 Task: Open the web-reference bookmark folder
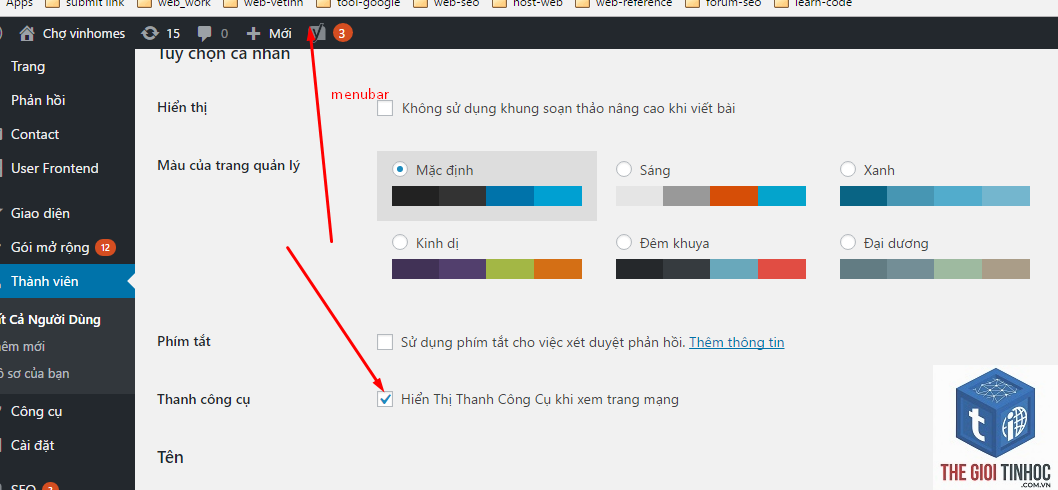pos(625,3)
